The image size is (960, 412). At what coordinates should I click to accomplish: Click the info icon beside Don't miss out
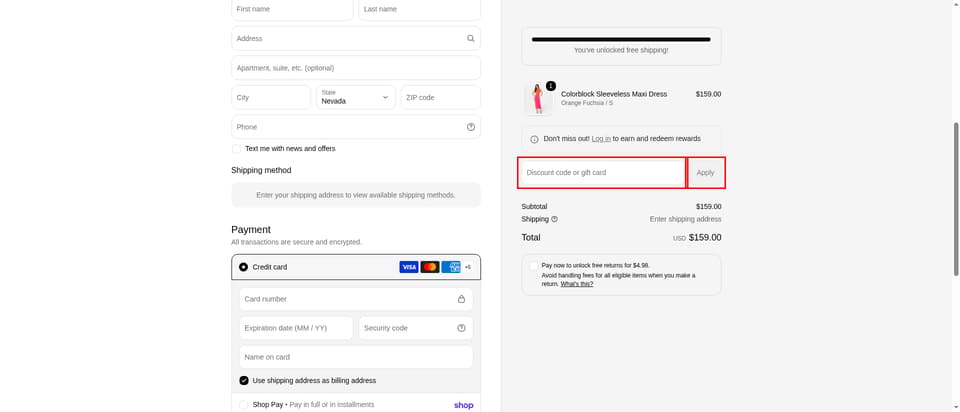click(534, 139)
